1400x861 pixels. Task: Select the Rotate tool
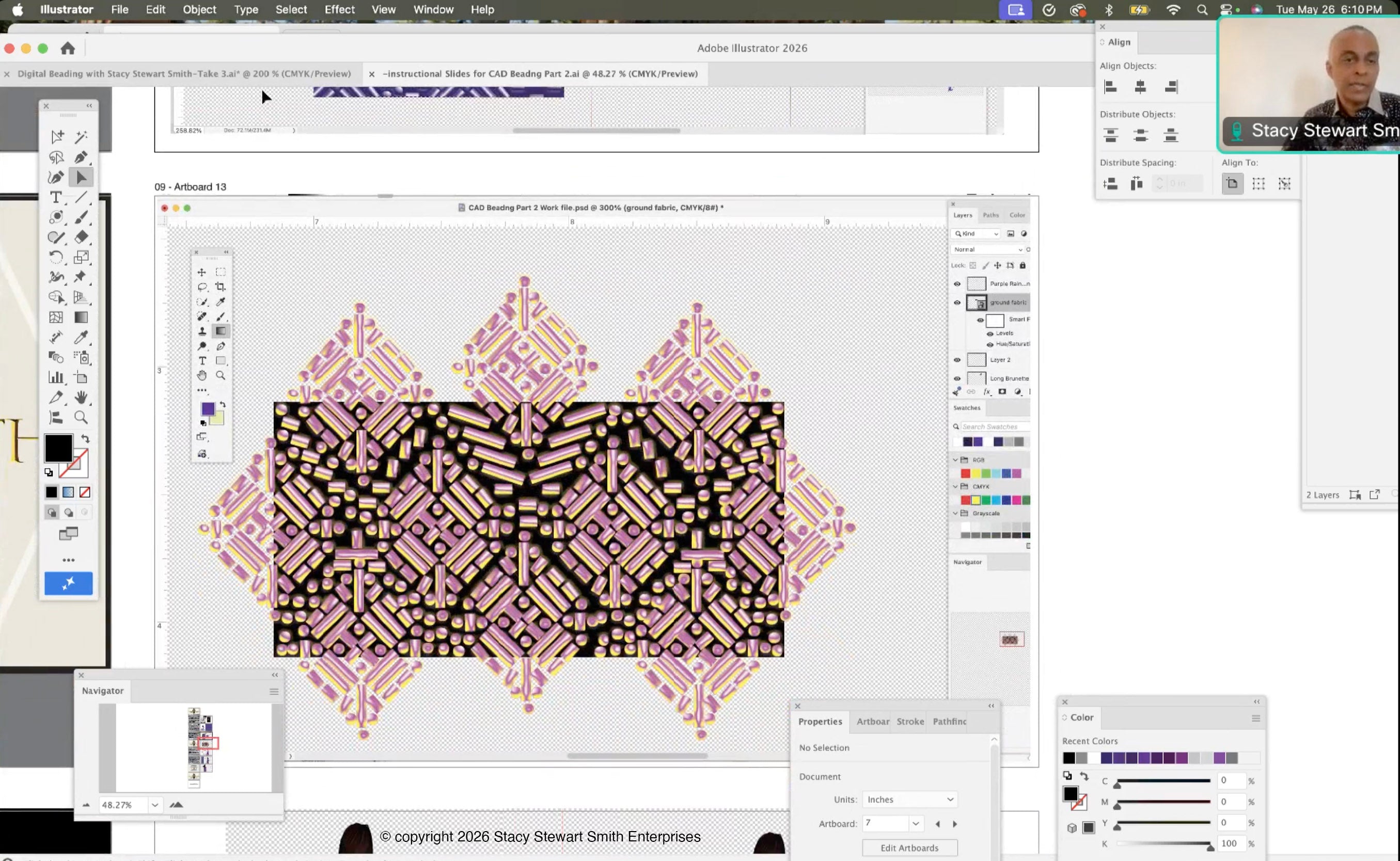[x=56, y=258]
